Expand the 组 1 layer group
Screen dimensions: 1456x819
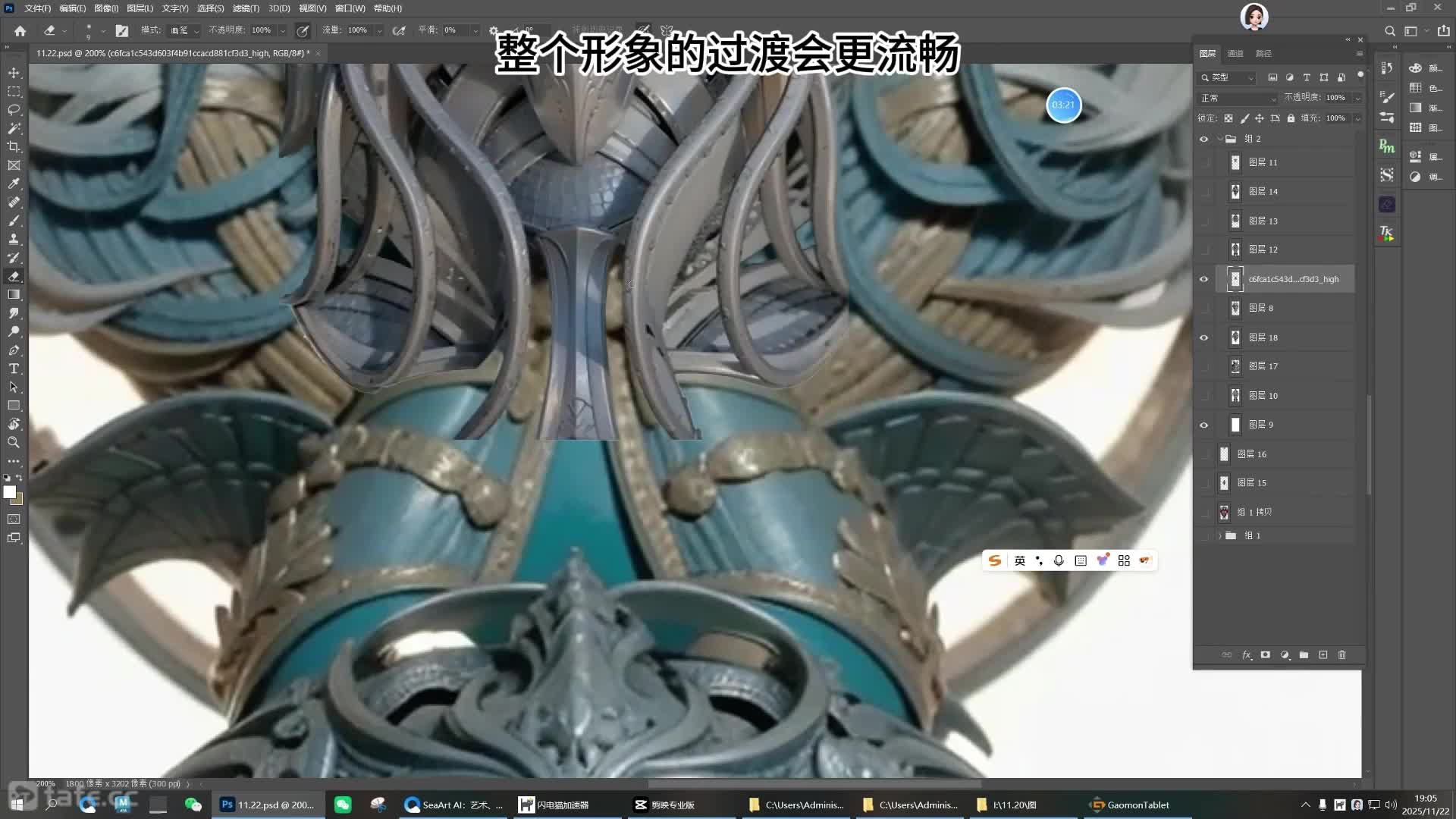pos(1219,536)
